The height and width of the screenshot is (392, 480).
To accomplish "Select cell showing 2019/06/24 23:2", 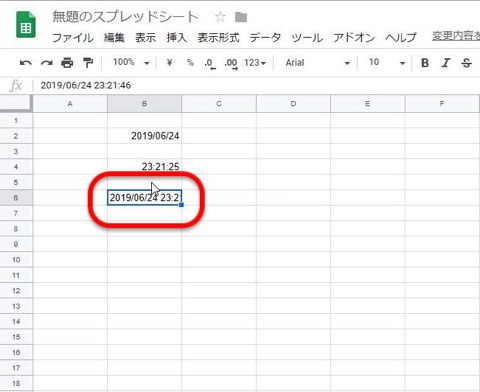I will 144,198.
